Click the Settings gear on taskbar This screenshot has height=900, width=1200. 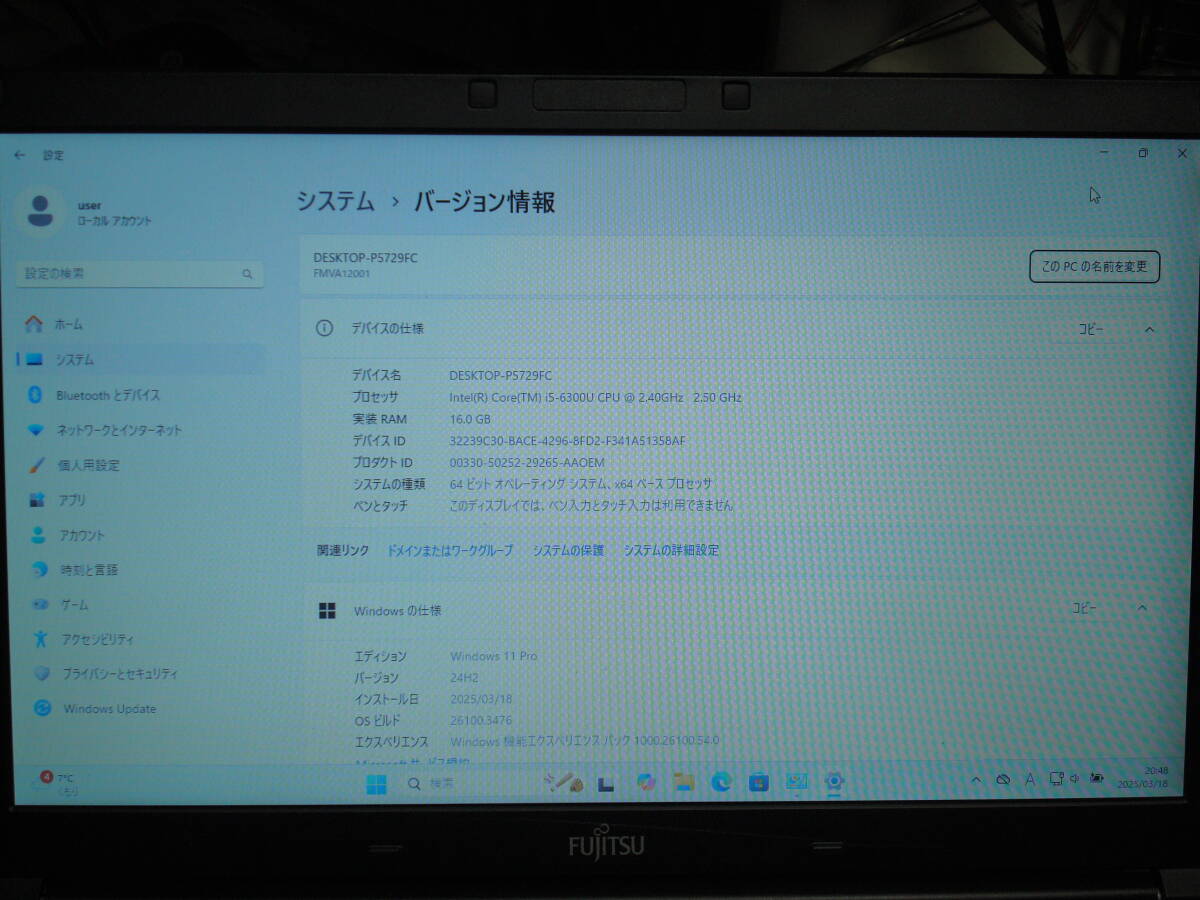834,781
